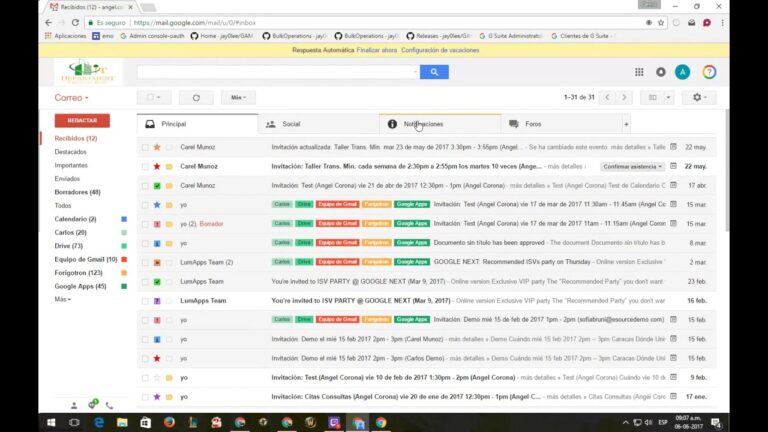
Task: Check the 'yo (2), Borrador' email row
Action: (145, 224)
